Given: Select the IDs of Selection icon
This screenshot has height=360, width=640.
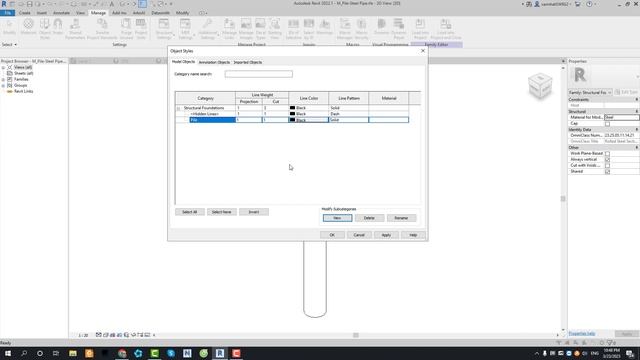Looking at the screenshot, I should (x=293, y=28).
